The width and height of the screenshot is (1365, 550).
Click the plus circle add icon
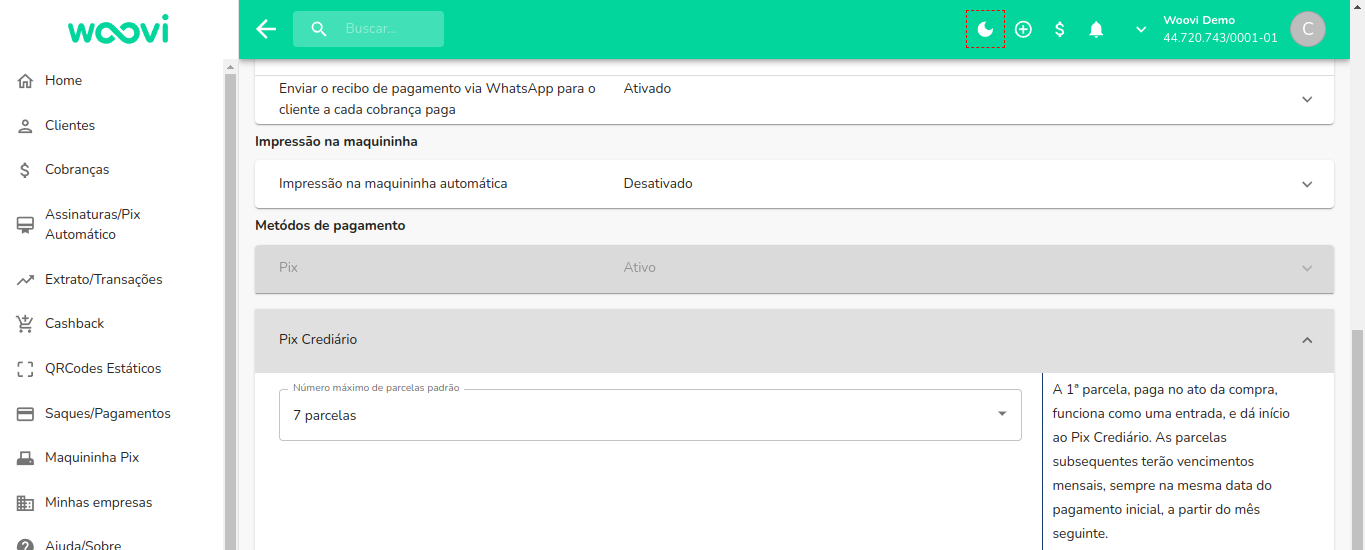click(1023, 29)
